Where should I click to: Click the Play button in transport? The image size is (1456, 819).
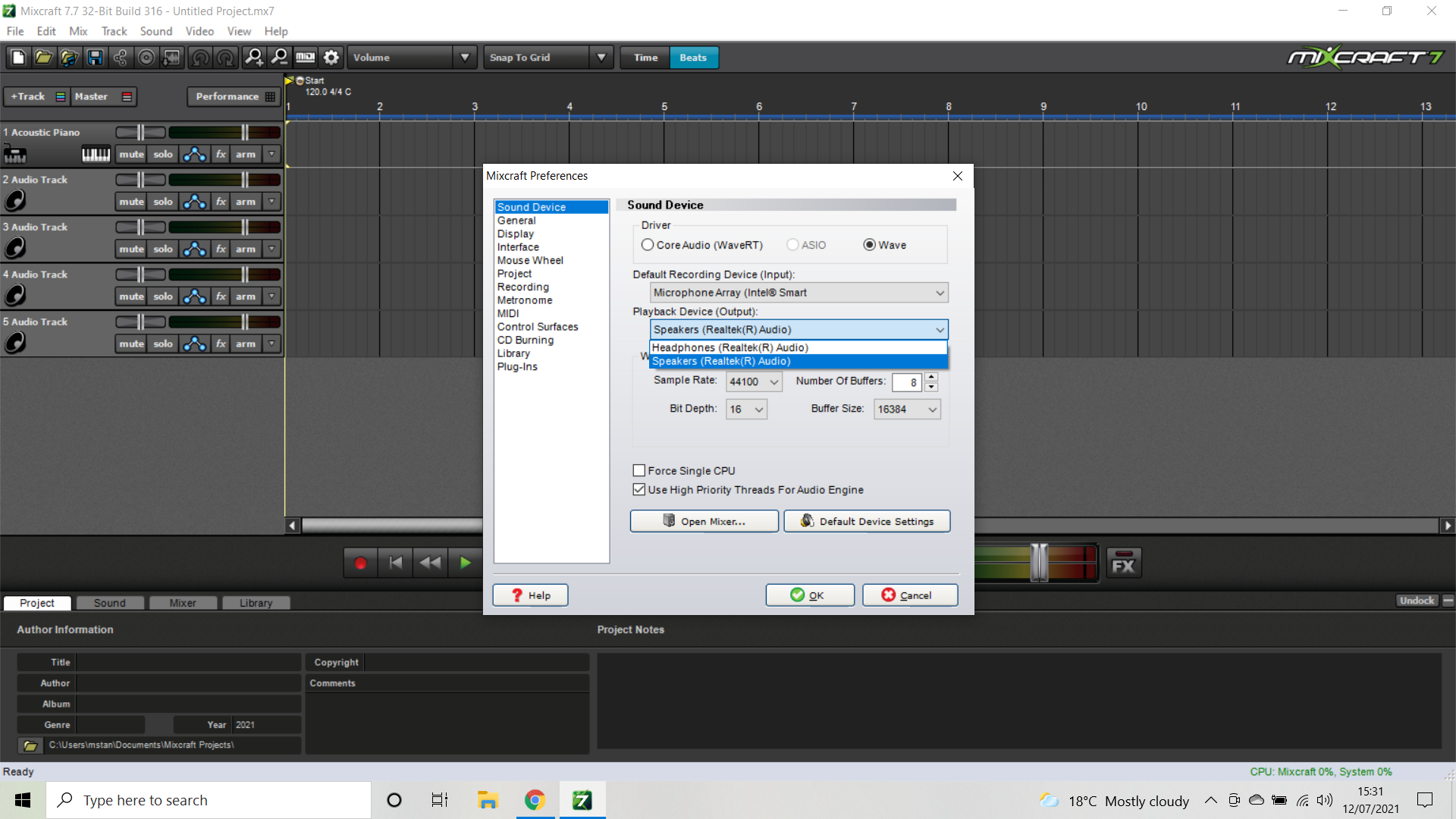[x=466, y=563]
